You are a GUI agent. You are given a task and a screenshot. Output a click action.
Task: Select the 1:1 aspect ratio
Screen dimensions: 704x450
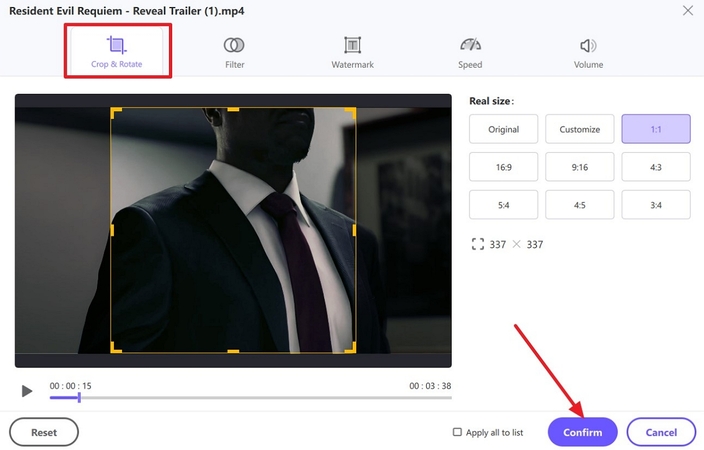tap(656, 129)
